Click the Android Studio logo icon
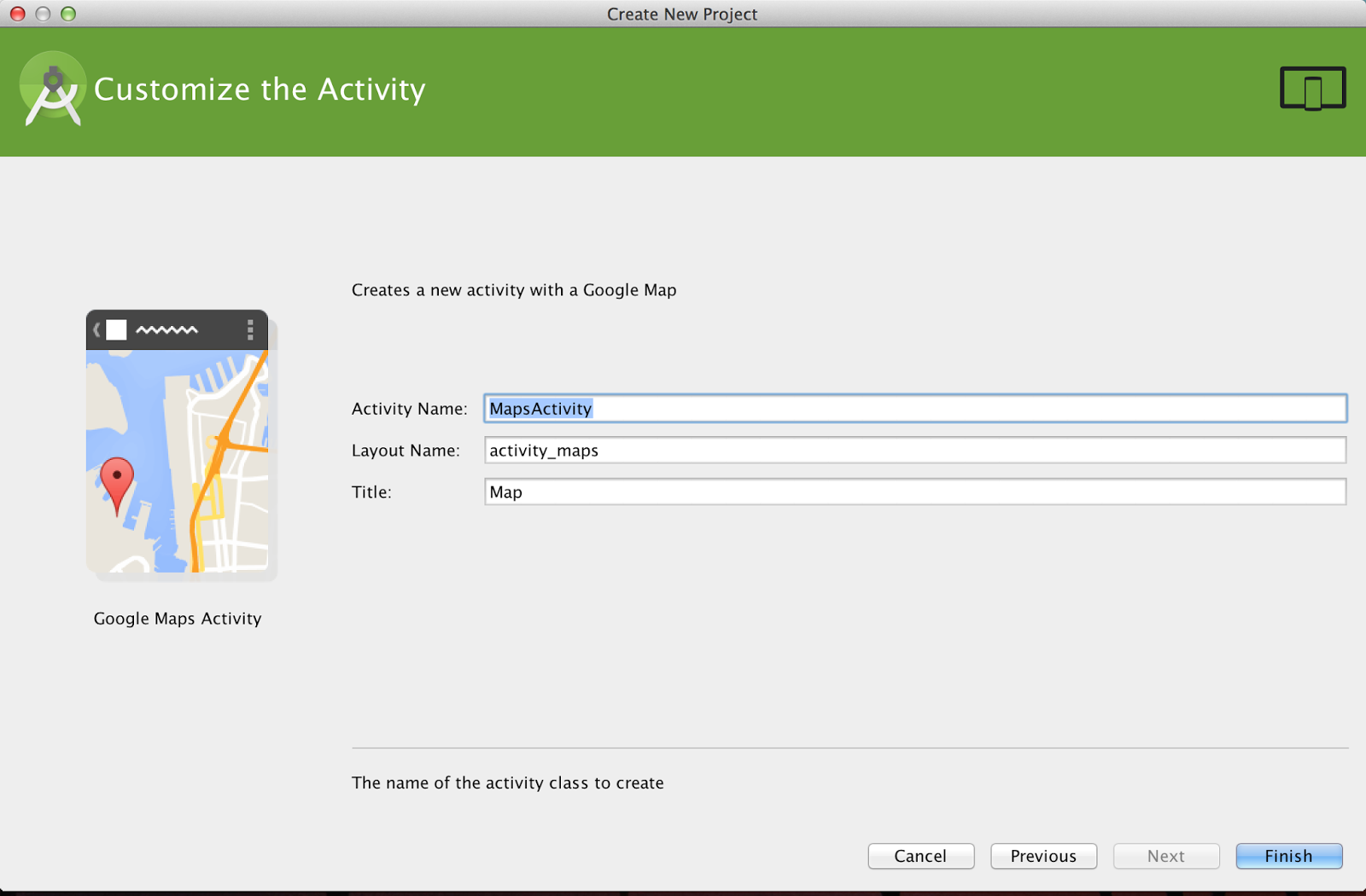Viewport: 1366px width, 896px height. 53,90
